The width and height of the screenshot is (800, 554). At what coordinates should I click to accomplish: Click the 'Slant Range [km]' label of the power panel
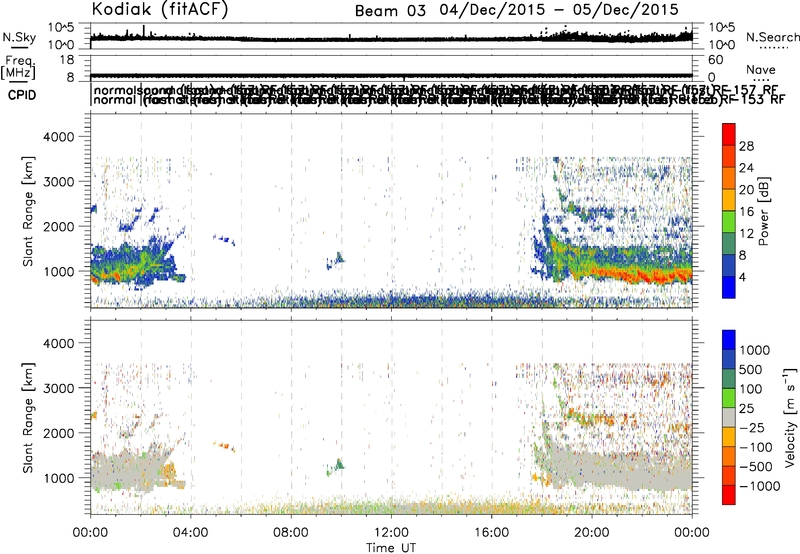coord(28,211)
